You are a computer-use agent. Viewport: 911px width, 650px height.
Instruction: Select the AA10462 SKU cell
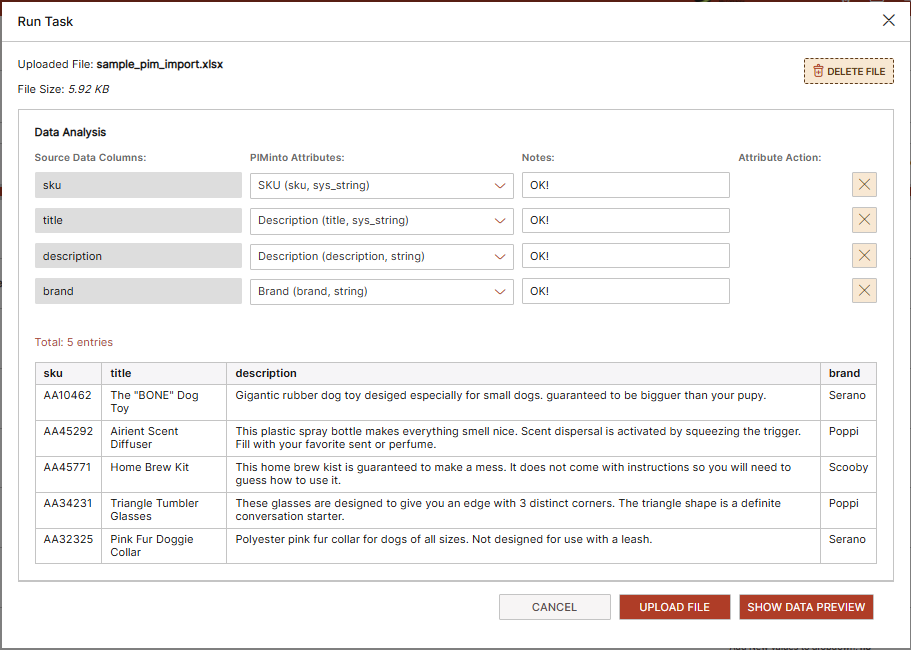[67, 396]
